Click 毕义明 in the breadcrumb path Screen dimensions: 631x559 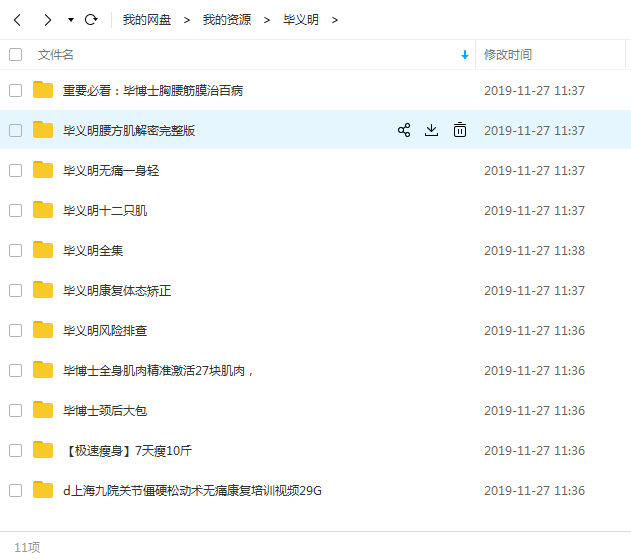301,20
